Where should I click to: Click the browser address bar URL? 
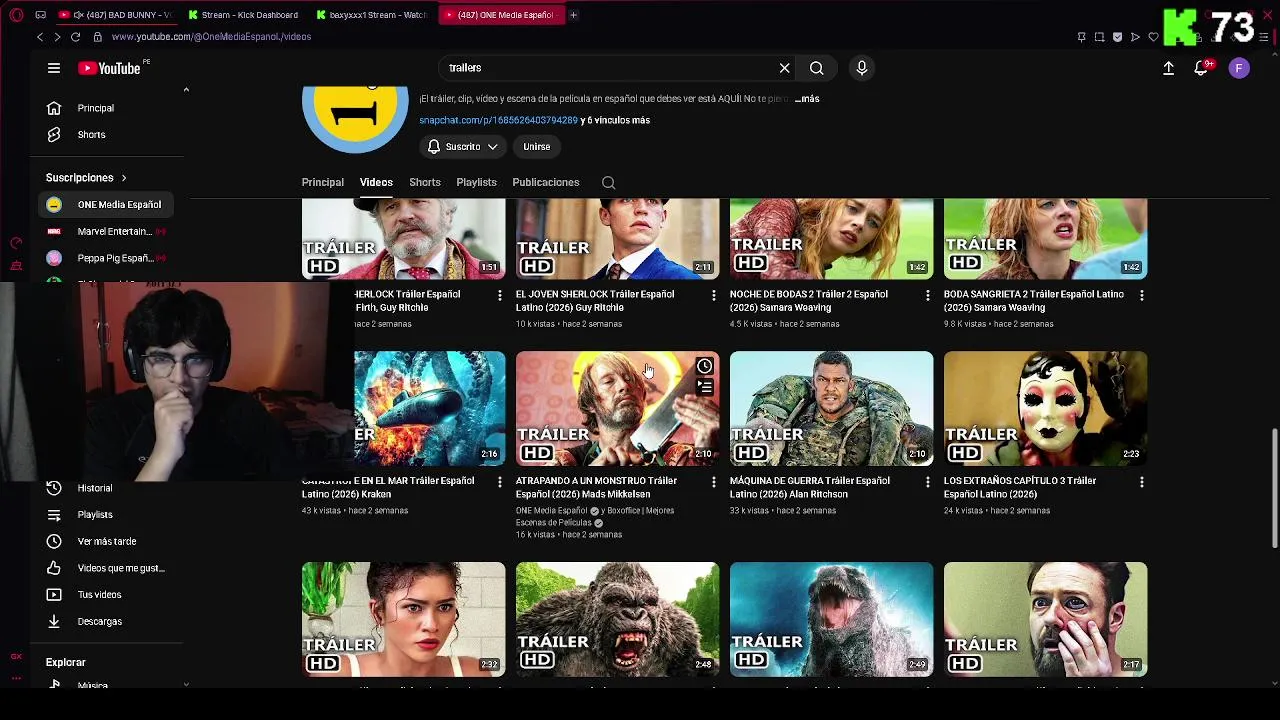click(x=211, y=37)
